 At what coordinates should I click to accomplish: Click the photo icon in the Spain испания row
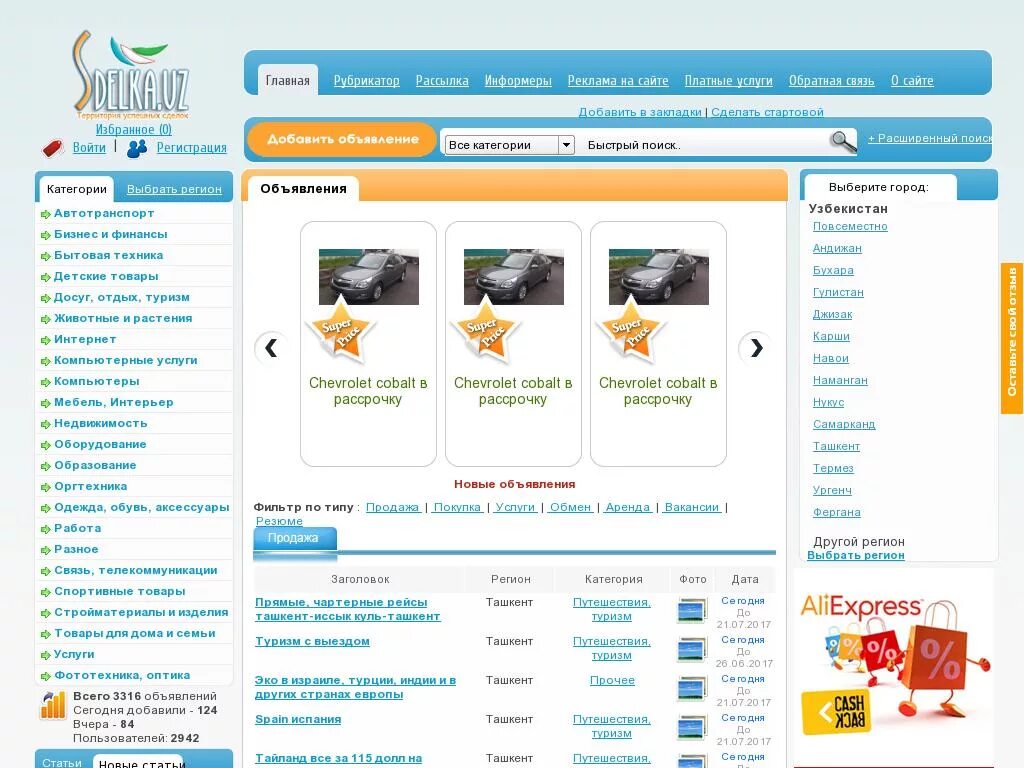click(x=692, y=728)
